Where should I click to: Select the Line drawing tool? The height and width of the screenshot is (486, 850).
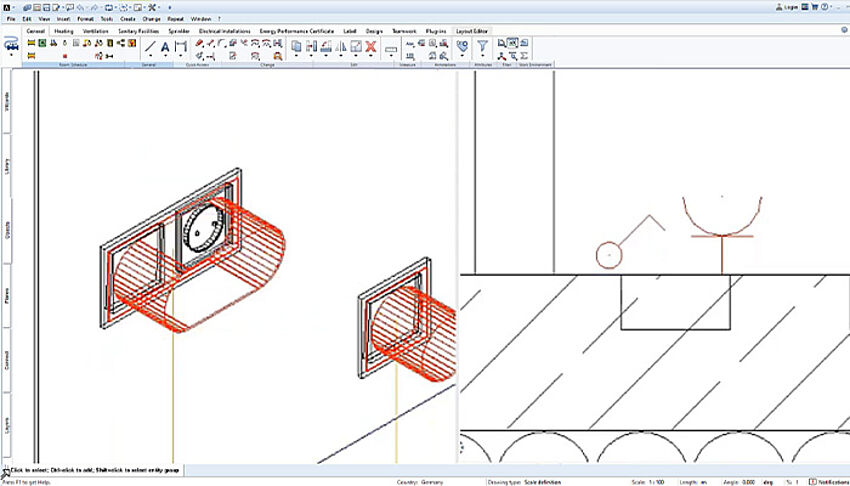(x=150, y=46)
